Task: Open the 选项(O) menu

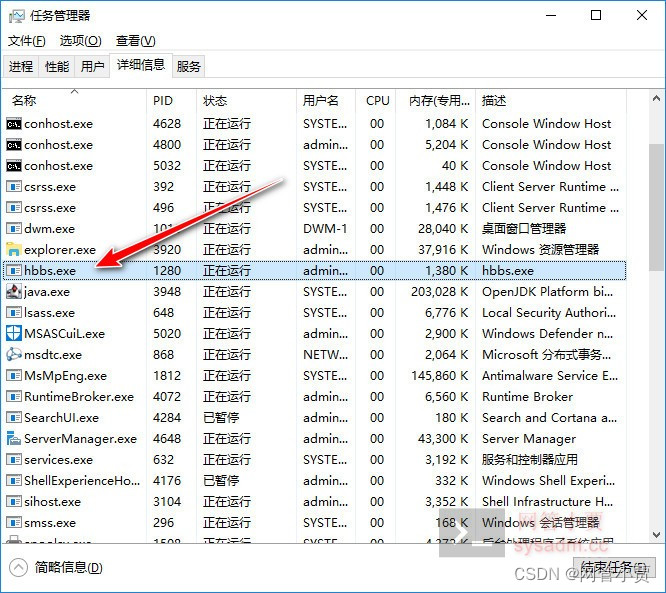Action: tap(81, 41)
